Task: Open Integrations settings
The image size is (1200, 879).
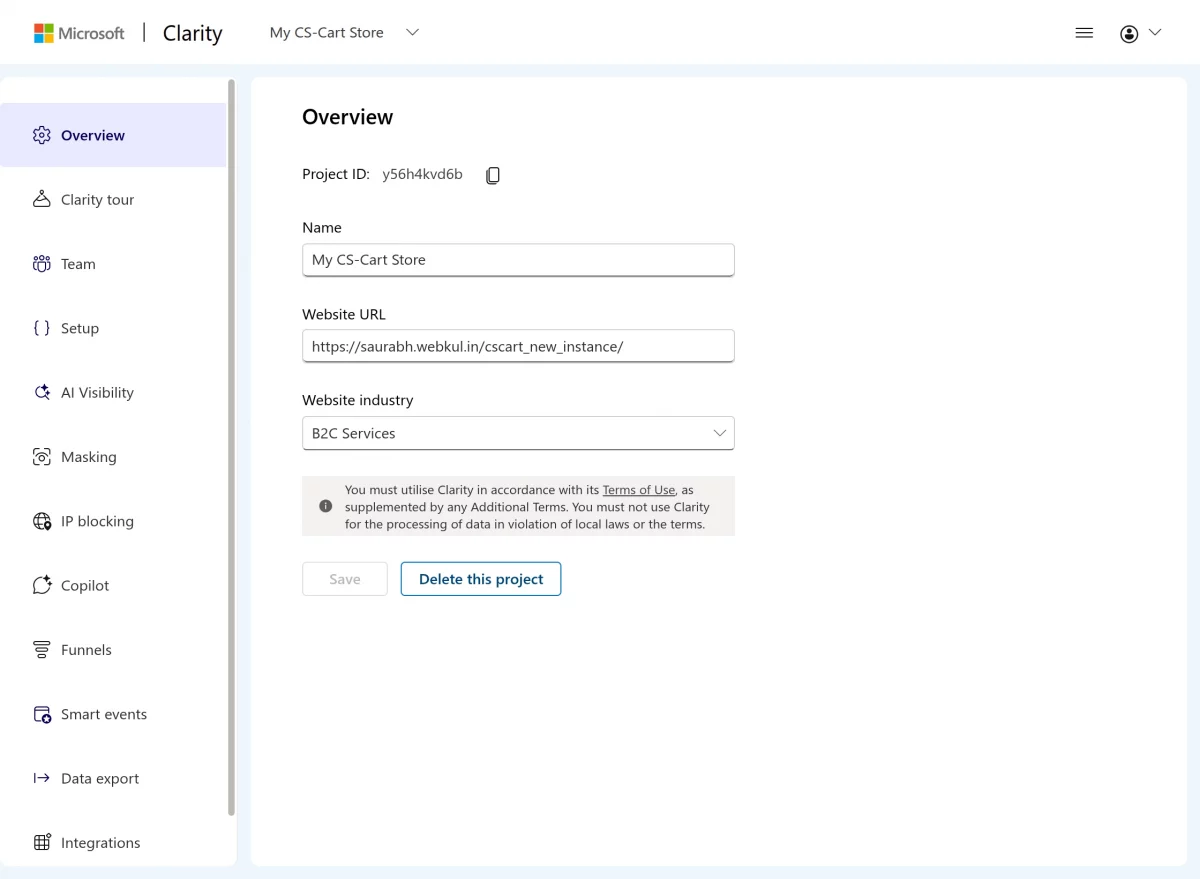Action: [x=113, y=842]
